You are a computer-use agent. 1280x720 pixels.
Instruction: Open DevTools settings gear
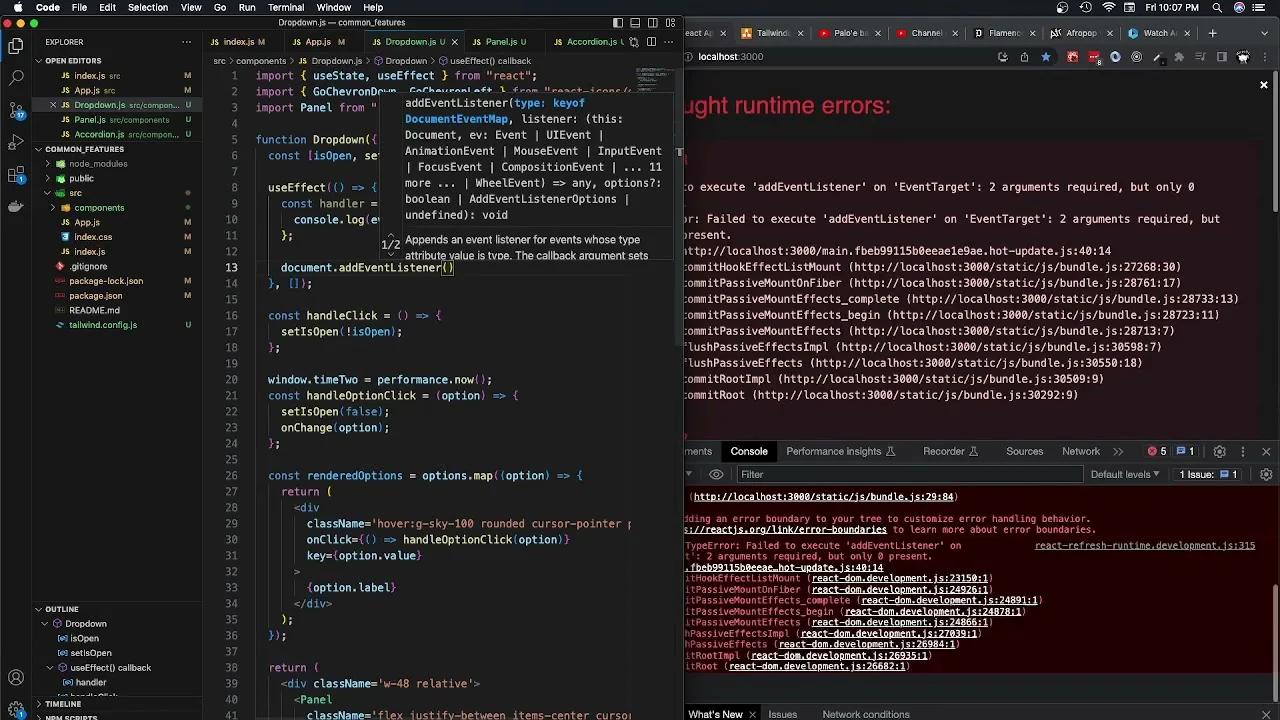click(1219, 451)
